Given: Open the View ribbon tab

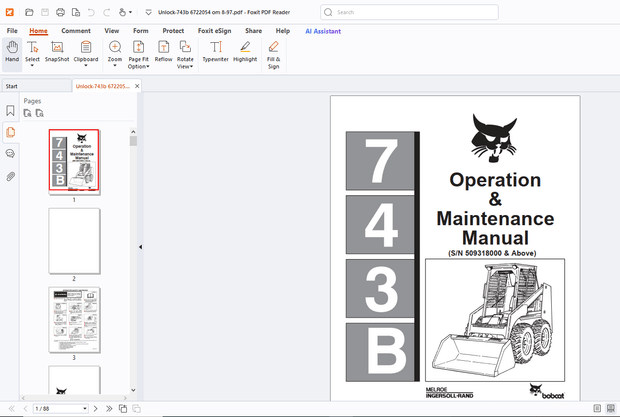Looking at the screenshot, I should tap(112, 31).
